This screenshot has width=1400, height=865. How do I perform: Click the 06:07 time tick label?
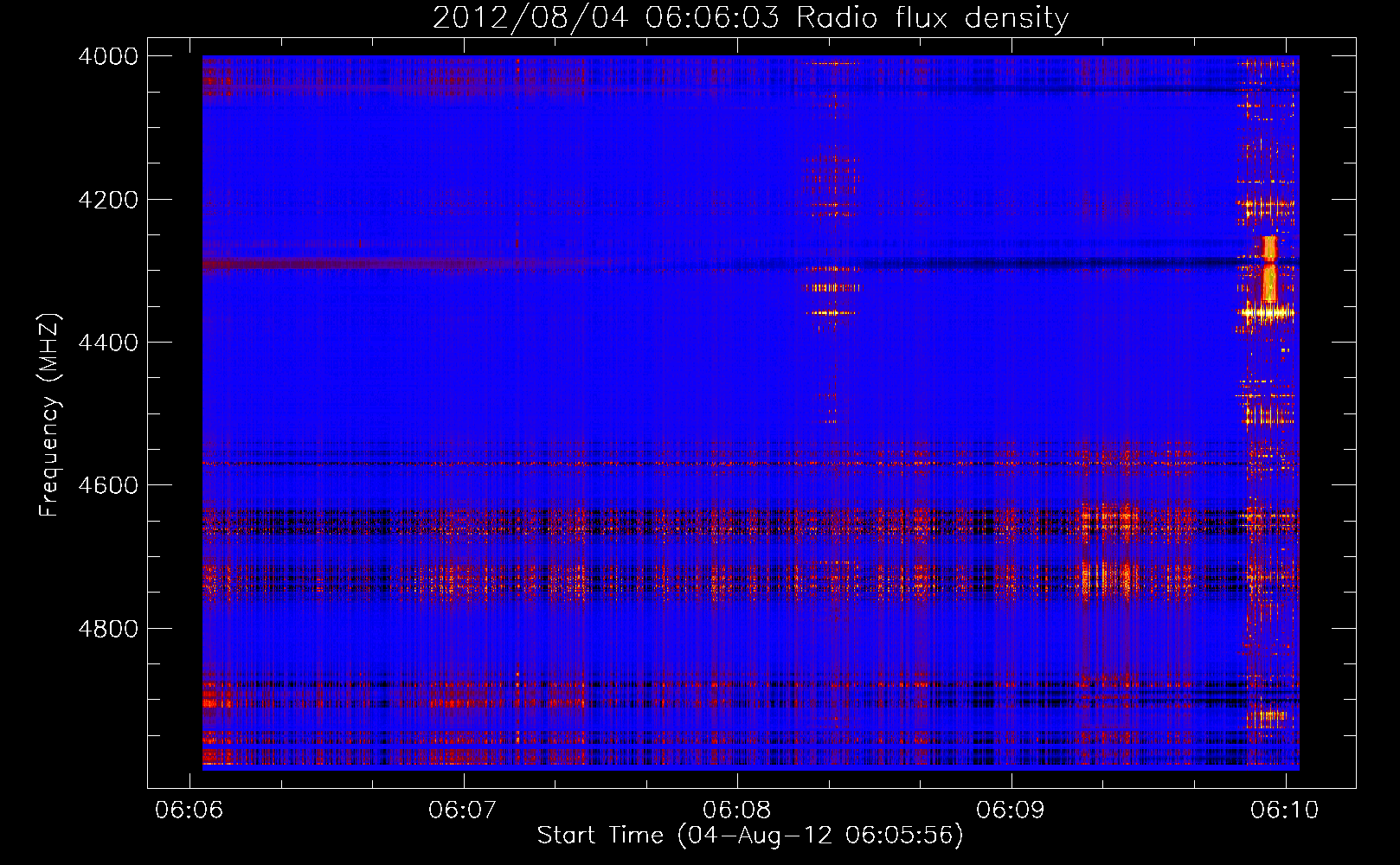(x=463, y=810)
